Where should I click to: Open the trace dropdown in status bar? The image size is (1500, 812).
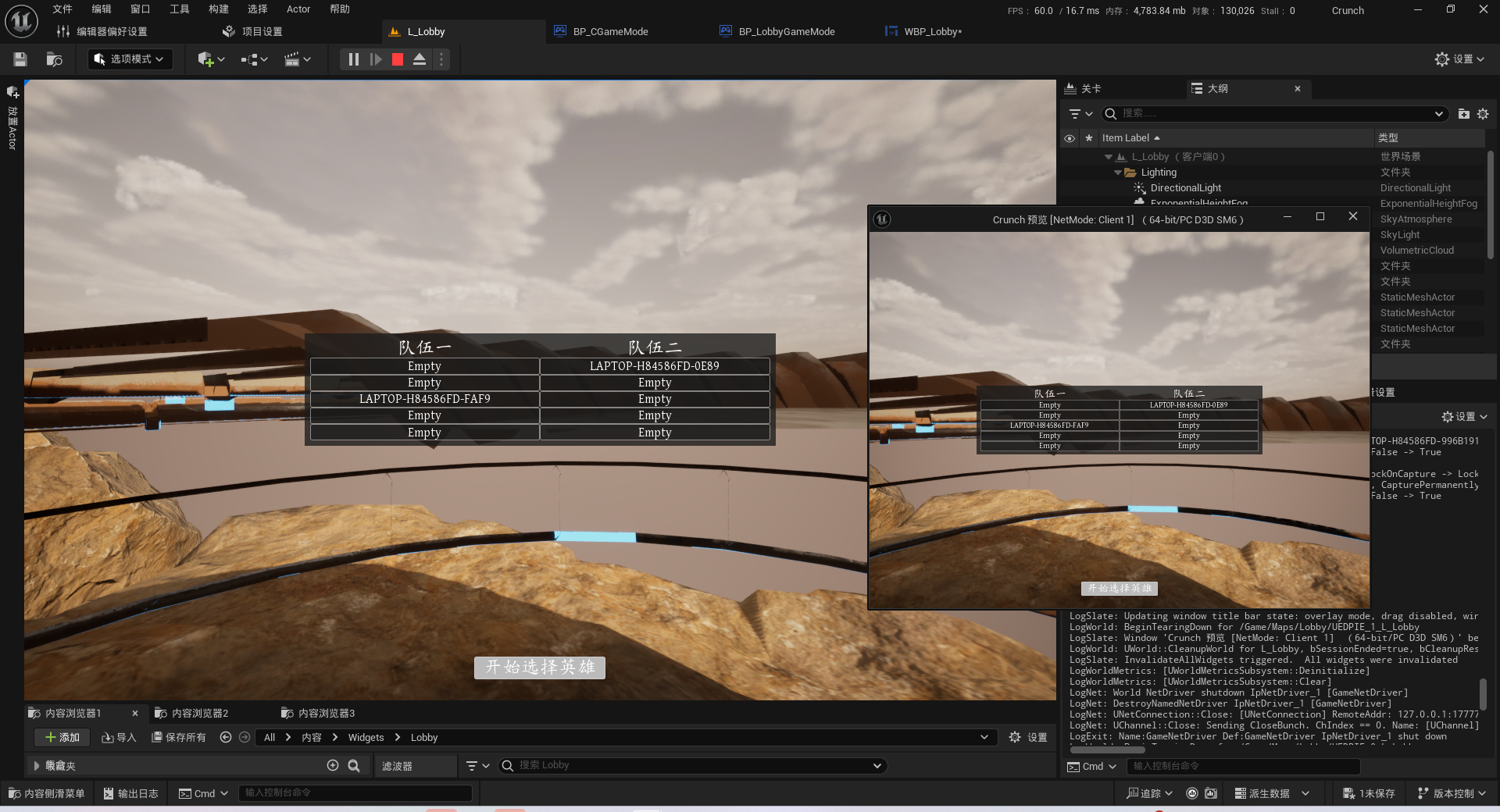point(1149,793)
